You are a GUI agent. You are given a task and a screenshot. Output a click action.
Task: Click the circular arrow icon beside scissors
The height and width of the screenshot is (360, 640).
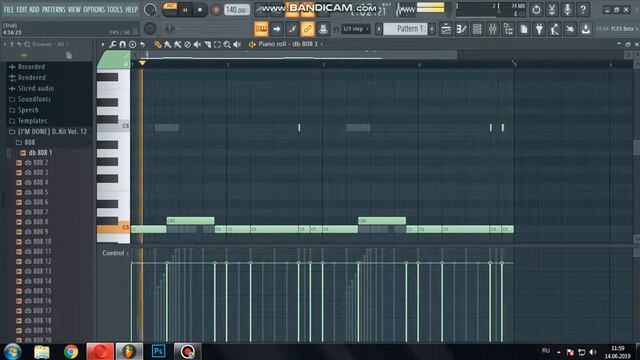536,9
